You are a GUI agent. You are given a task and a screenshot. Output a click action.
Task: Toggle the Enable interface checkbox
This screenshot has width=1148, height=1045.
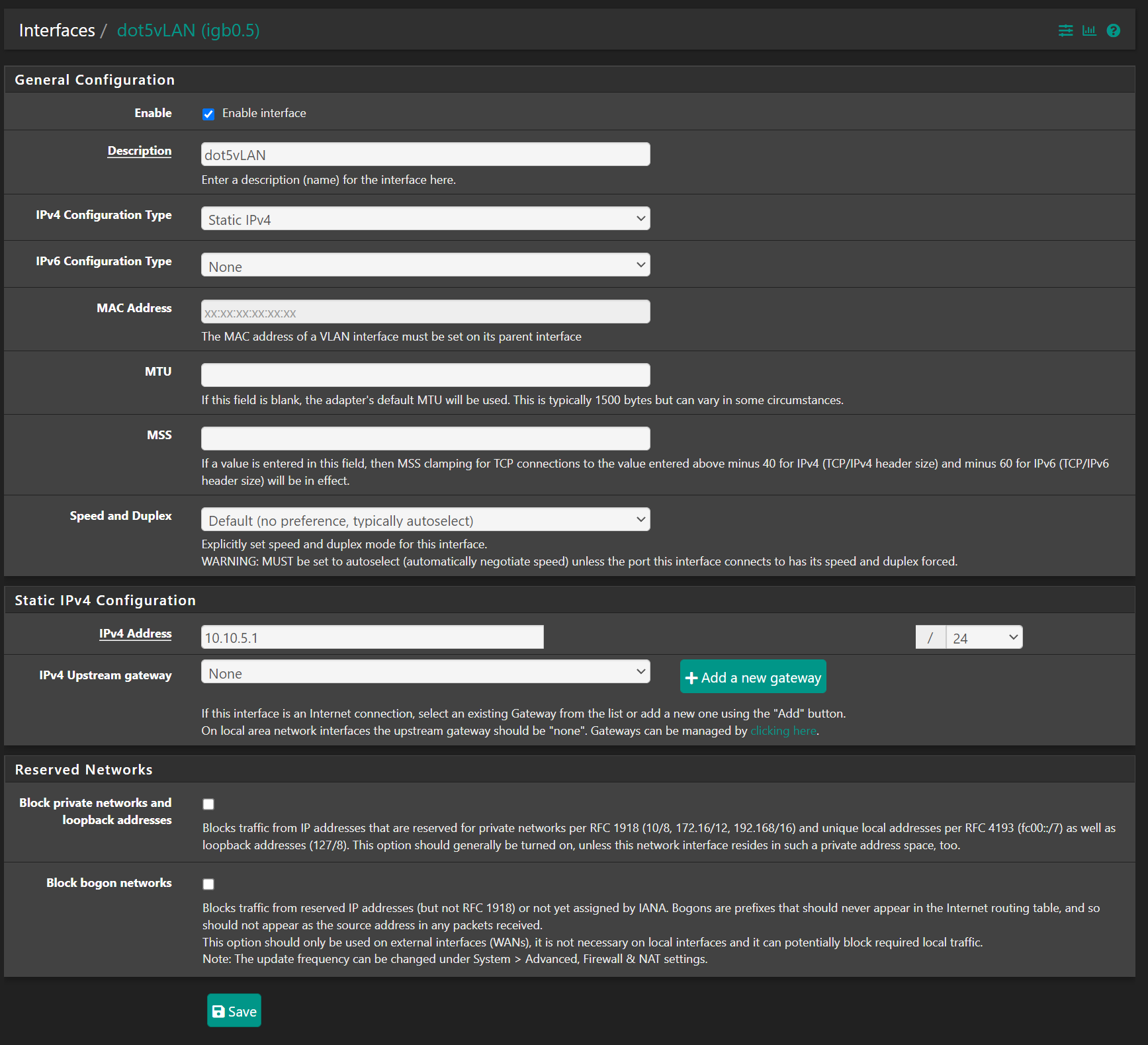pos(208,114)
